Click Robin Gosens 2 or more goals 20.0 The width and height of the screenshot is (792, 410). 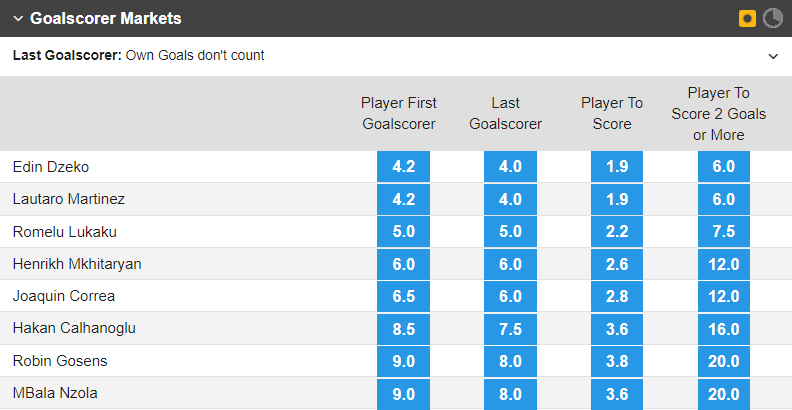coord(724,360)
